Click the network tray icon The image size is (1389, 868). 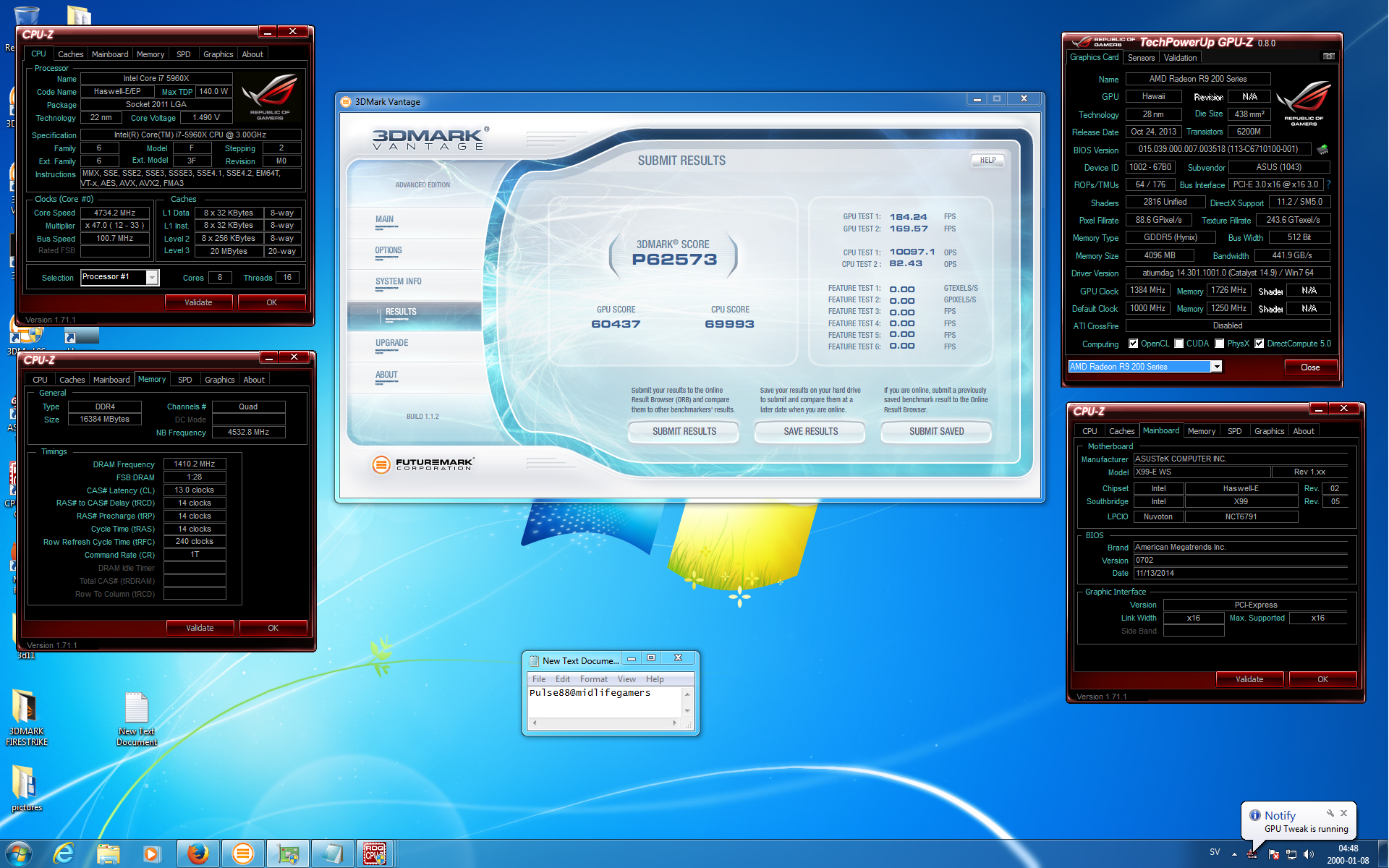1291,854
